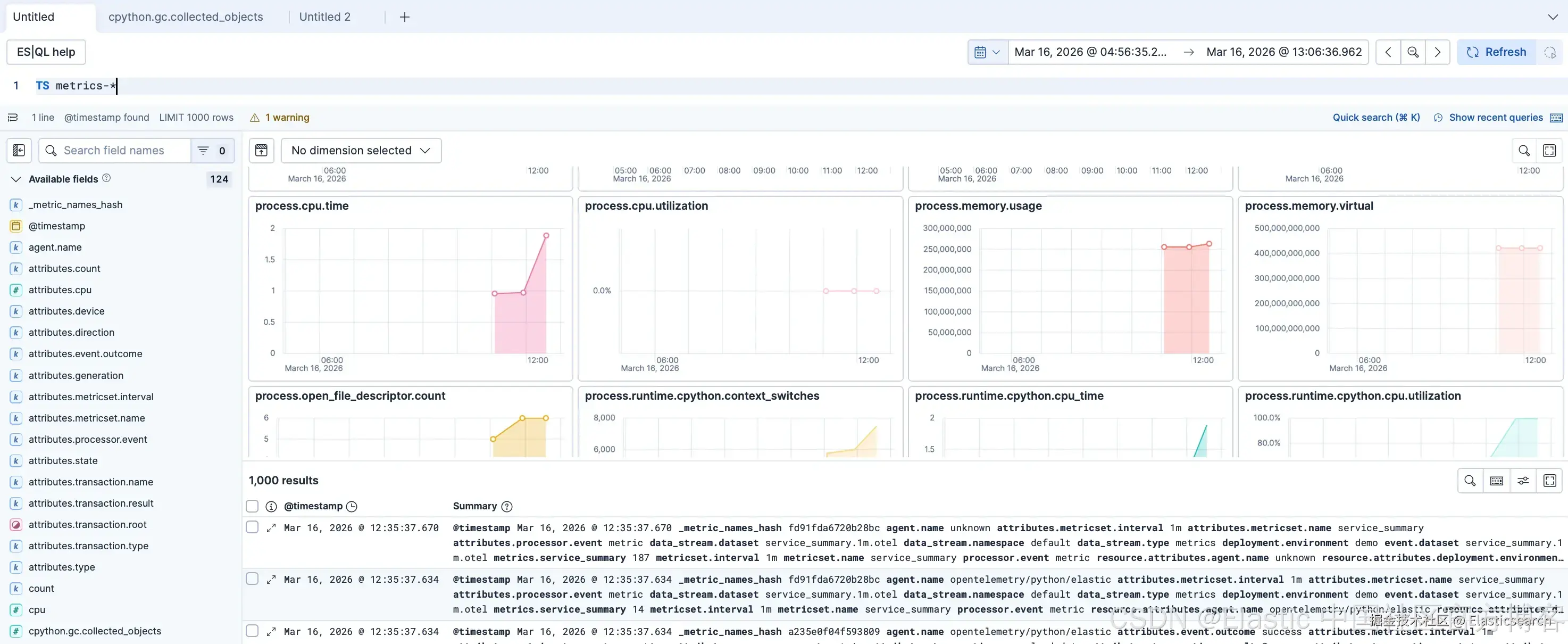Tick the select-all rows checkbox in header
1568x644 pixels.
coord(252,506)
